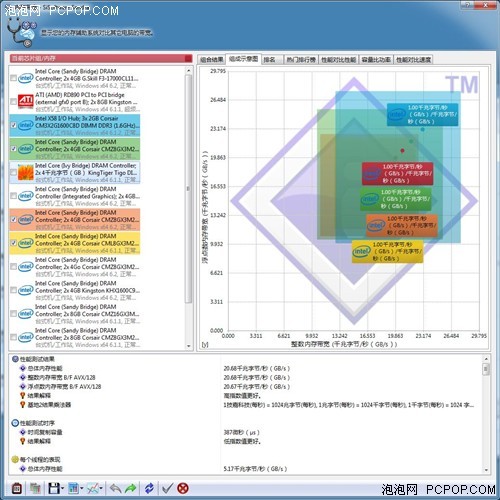Select the 5.17千兆字节/秒 value row
The image size is (500, 500).
pyautogui.click(x=255, y=469)
